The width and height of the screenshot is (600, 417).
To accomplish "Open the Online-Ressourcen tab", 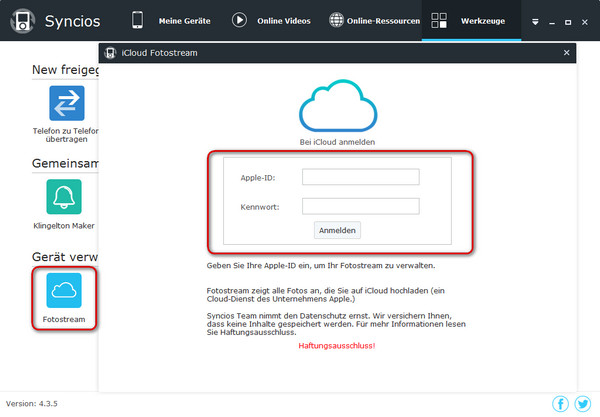I will coord(383,21).
